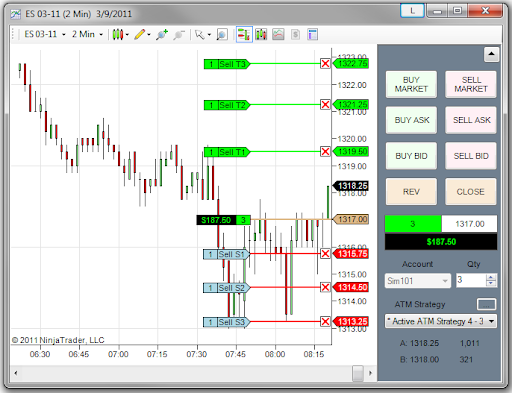This screenshot has height=393, width=512.
Task: Click the CLOSE position button
Action: pyautogui.click(x=471, y=192)
